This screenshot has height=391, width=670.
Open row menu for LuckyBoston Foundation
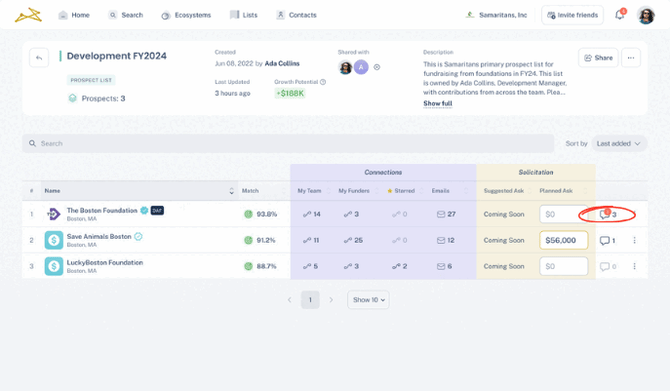pos(635,266)
